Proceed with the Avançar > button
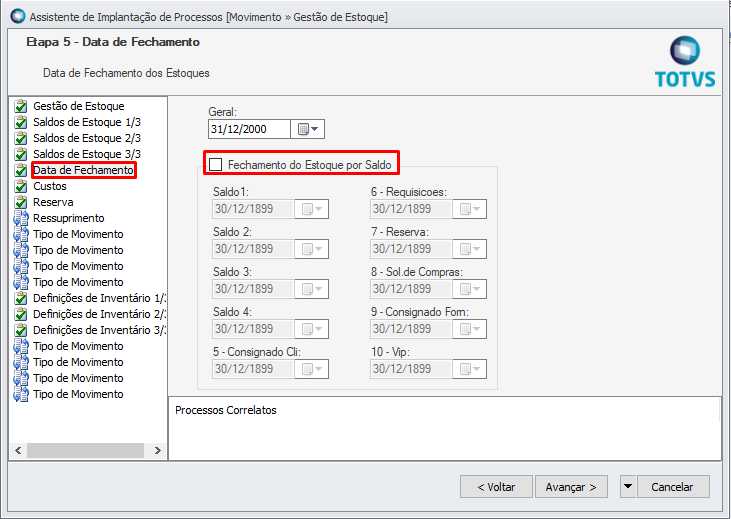Image resolution: width=731 pixels, height=519 pixels. [x=571, y=487]
